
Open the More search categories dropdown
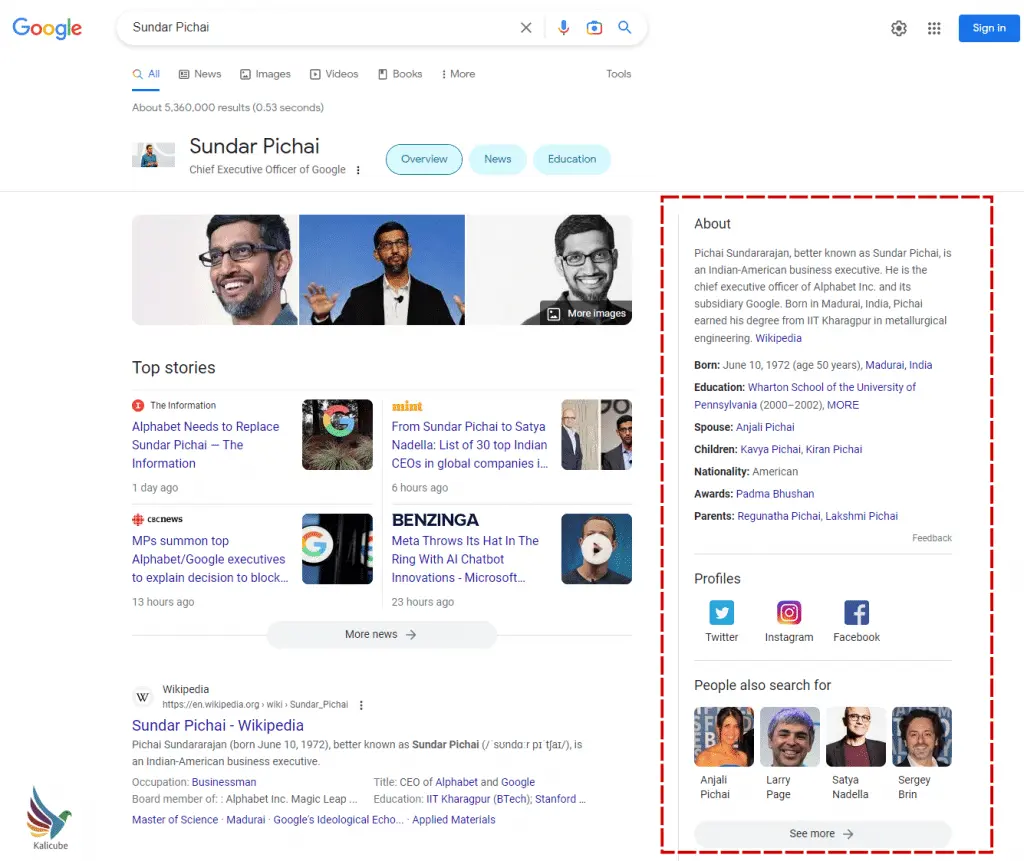tap(456, 74)
